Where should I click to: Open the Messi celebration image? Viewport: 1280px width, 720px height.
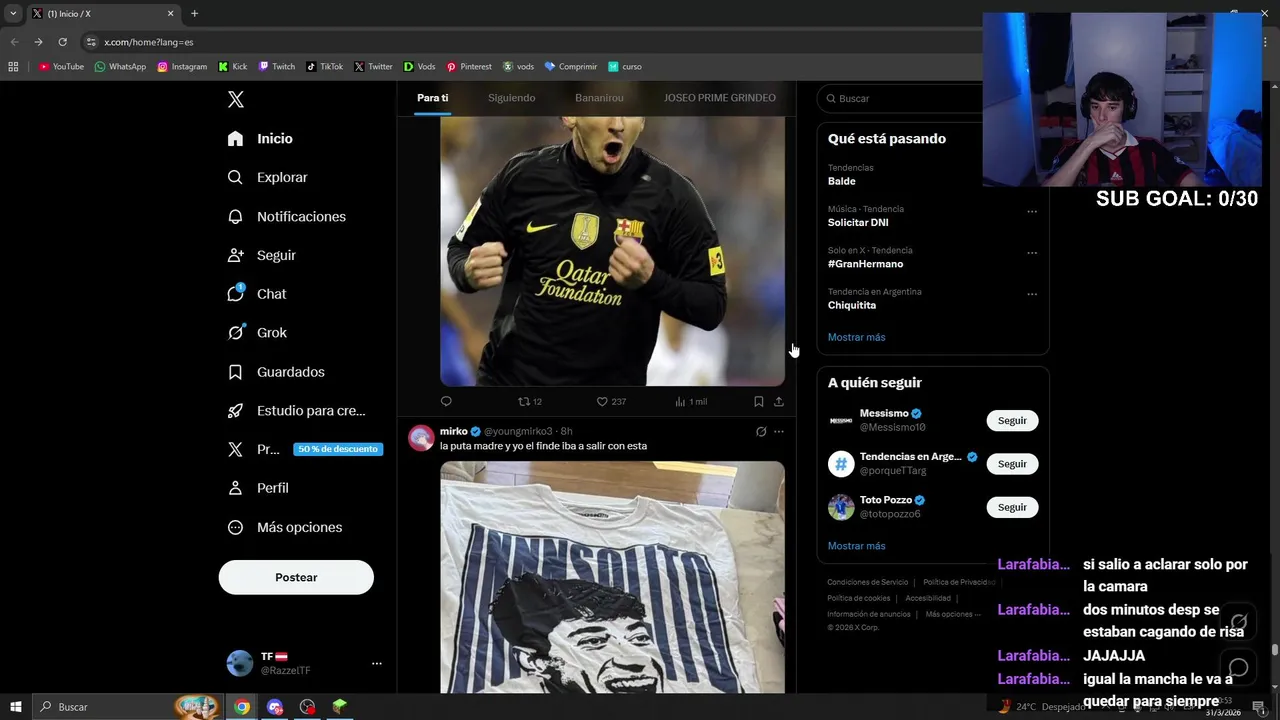(612, 250)
